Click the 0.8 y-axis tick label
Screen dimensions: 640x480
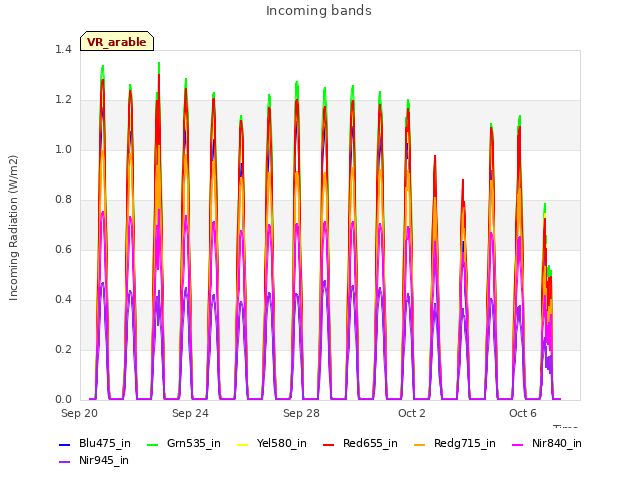pyautogui.click(x=63, y=200)
